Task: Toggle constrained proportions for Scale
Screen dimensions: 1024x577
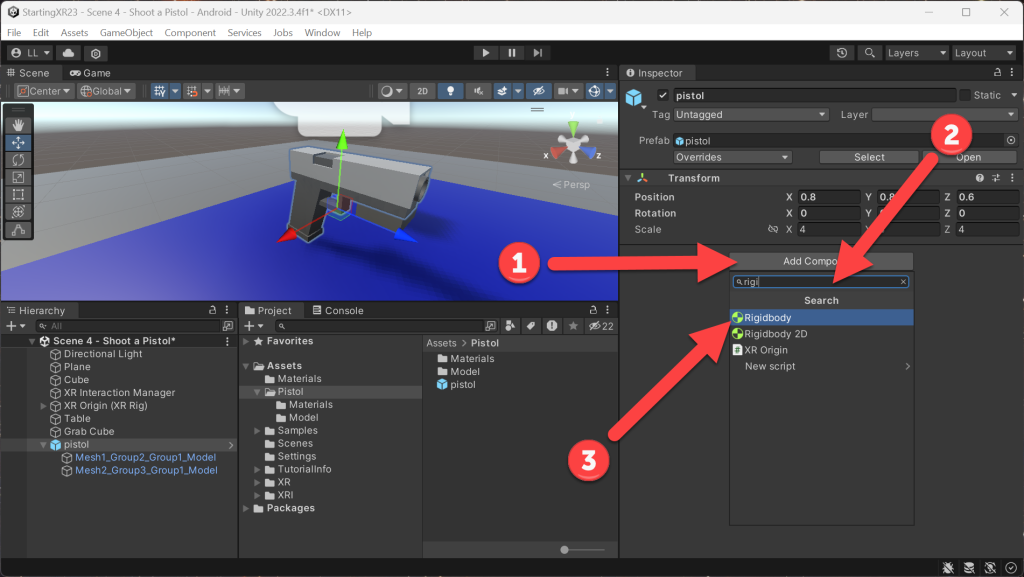Action: point(773,229)
